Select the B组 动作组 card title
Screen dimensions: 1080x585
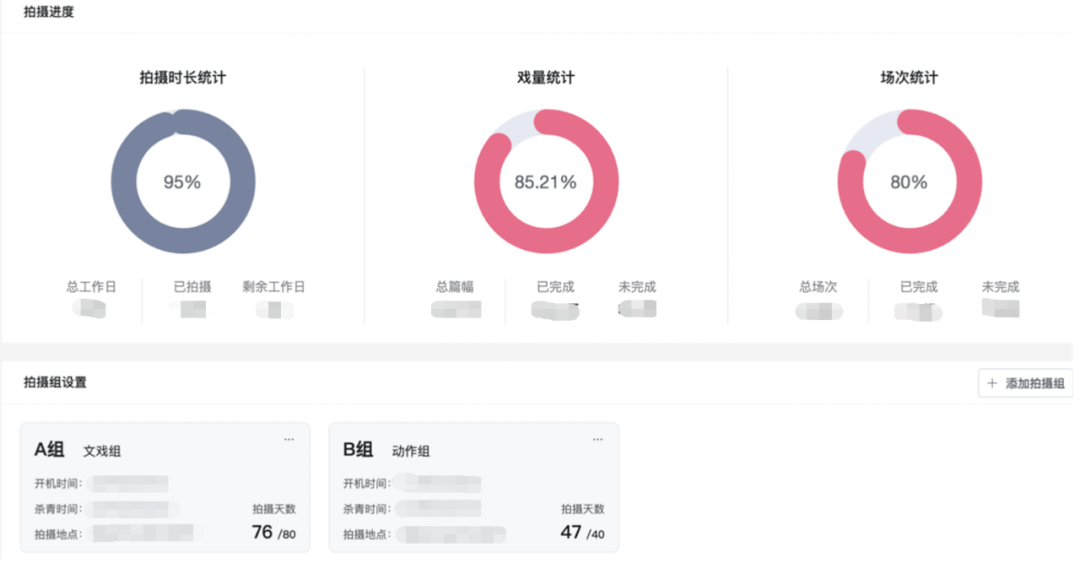pyautogui.click(x=386, y=450)
